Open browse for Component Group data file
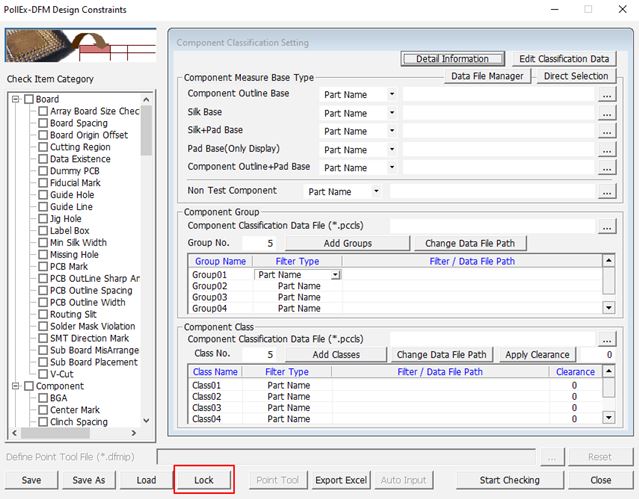 (x=606, y=227)
